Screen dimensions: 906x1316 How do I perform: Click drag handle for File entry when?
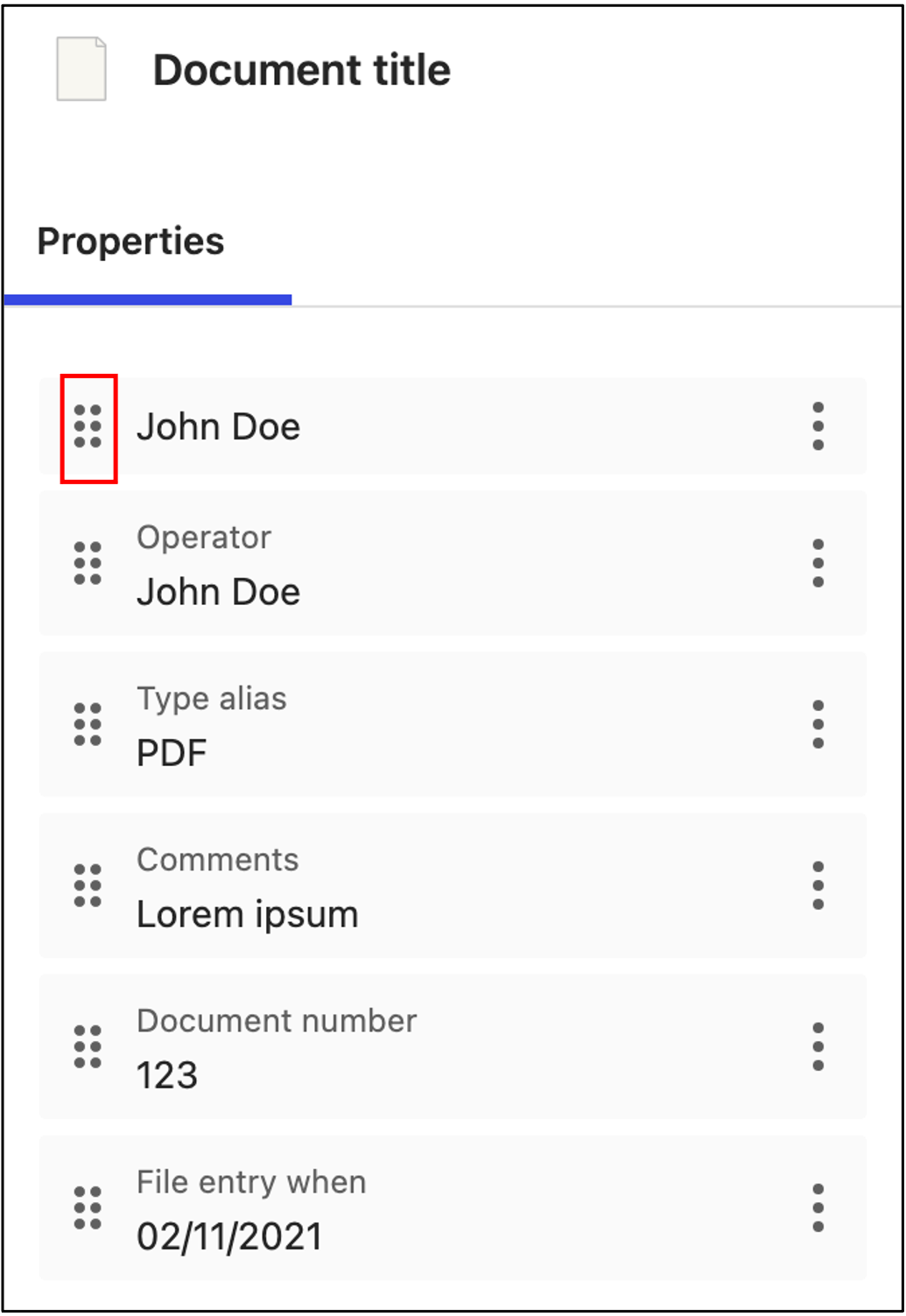click(88, 1207)
